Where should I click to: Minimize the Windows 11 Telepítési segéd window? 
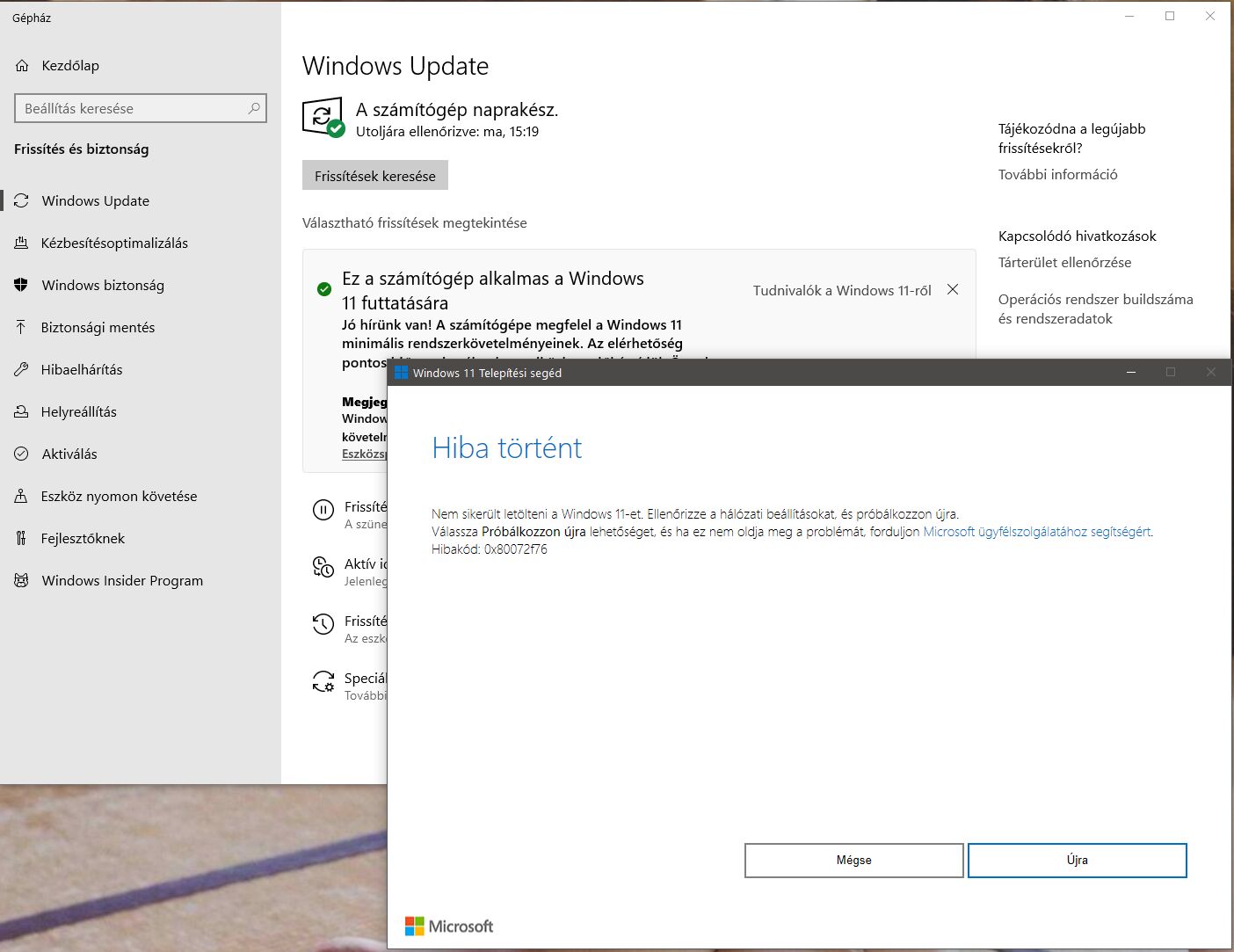[1132, 373]
